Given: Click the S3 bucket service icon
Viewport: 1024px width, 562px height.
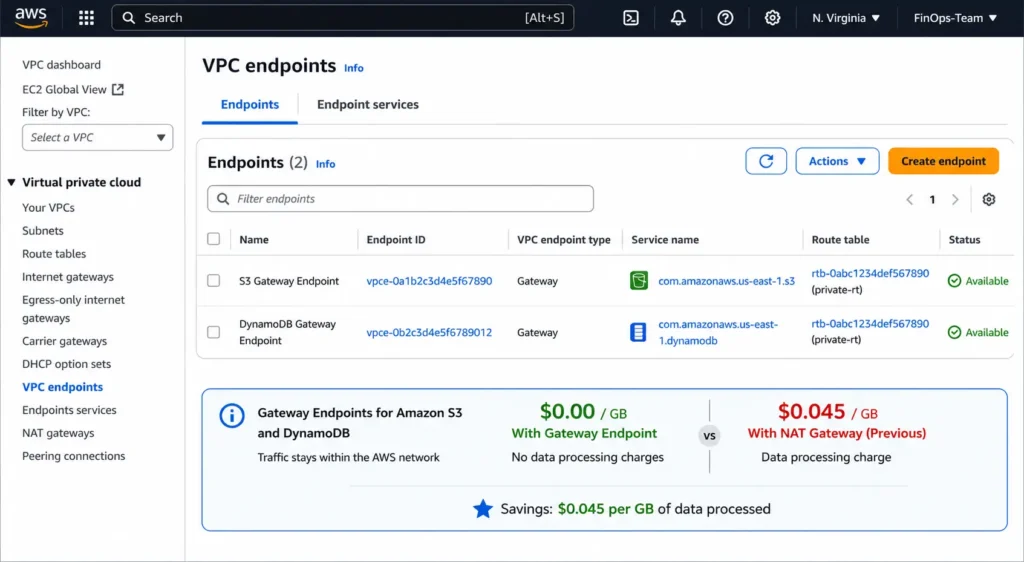Looking at the screenshot, I should [639, 281].
